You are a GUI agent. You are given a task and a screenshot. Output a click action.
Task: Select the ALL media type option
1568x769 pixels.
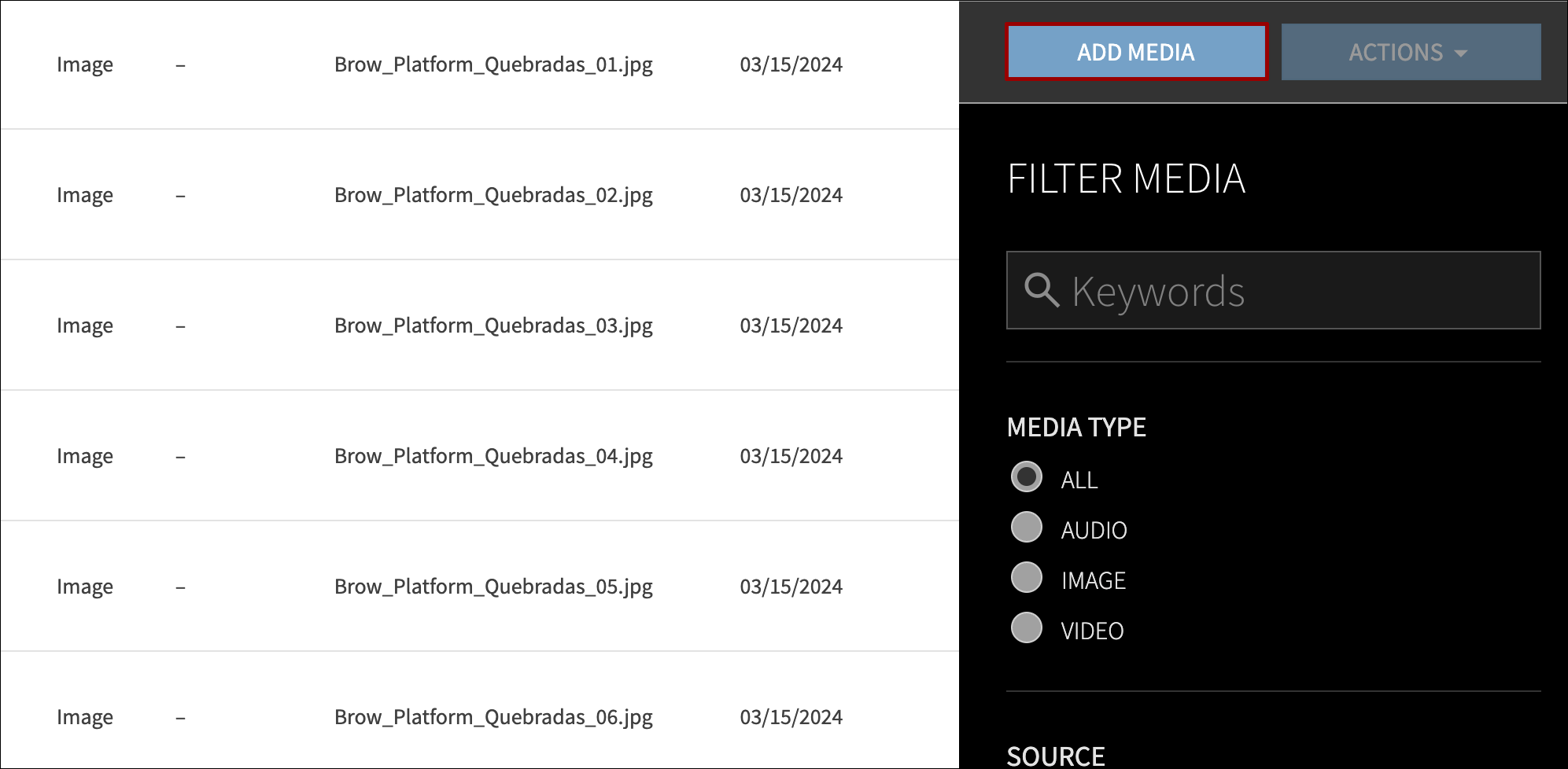(1027, 477)
